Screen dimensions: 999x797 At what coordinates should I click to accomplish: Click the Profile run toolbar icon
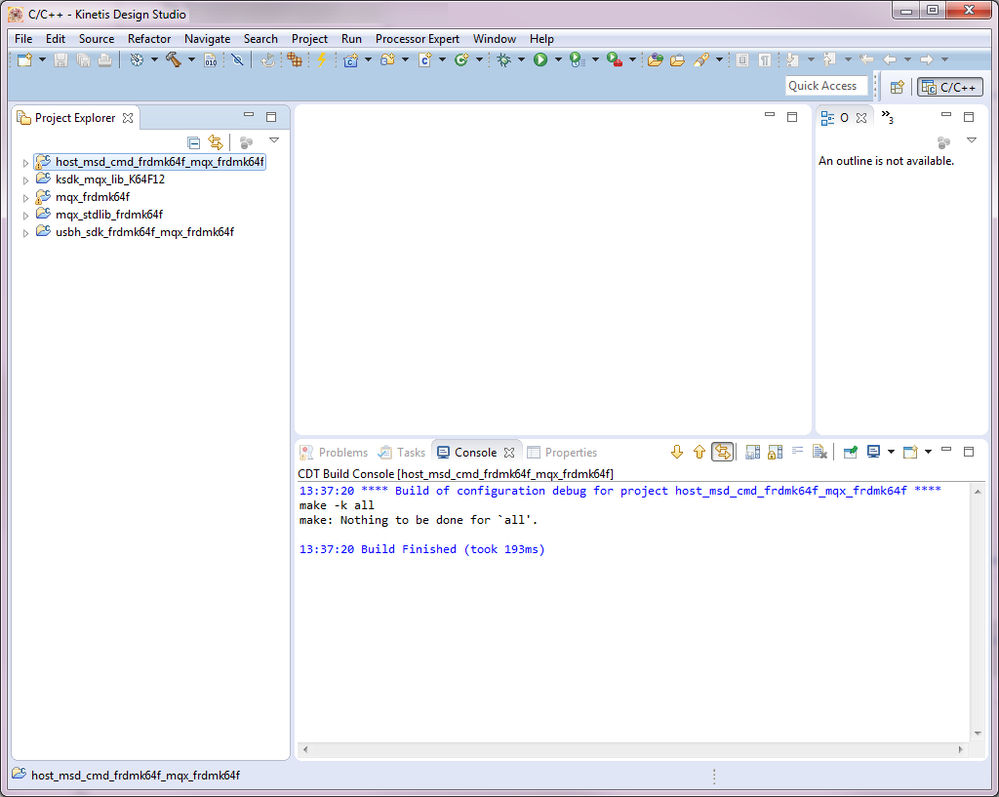[577, 60]
